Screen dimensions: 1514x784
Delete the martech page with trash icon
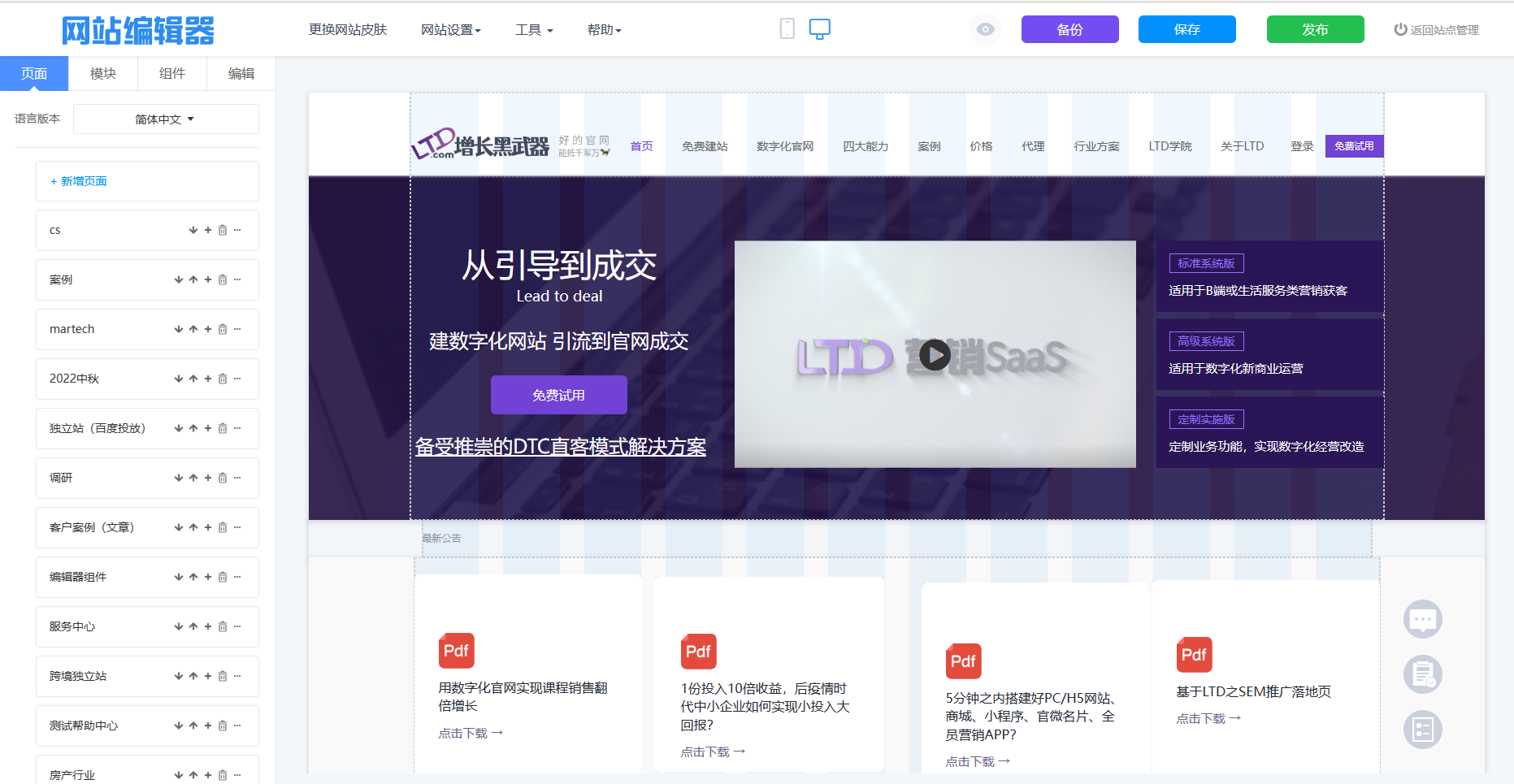[223, 329]
